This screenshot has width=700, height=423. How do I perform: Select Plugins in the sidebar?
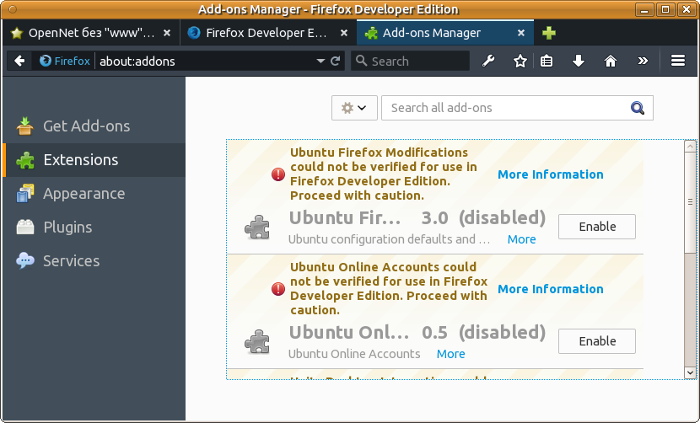click(67, 227)
